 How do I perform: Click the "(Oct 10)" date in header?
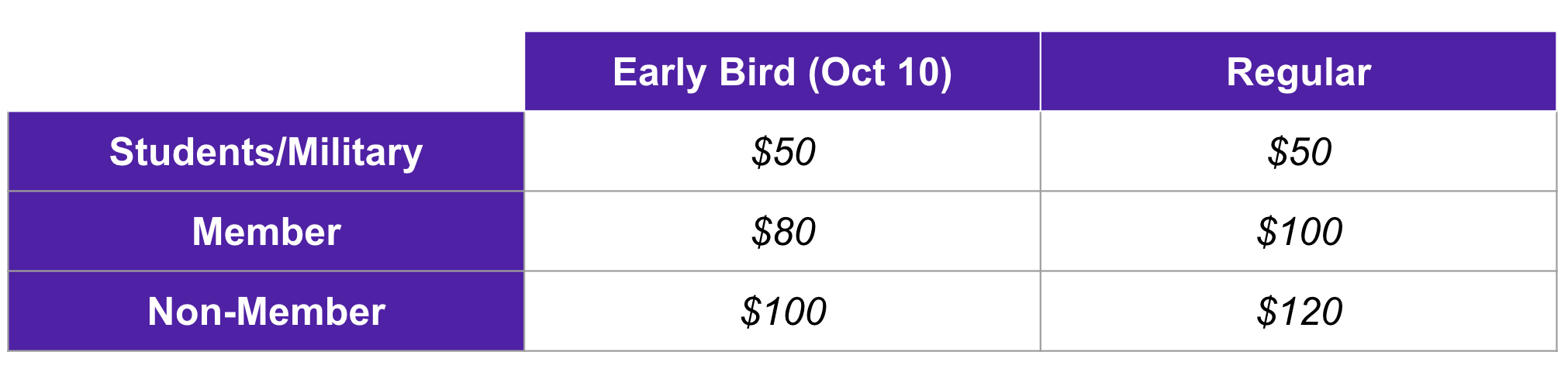879,73
